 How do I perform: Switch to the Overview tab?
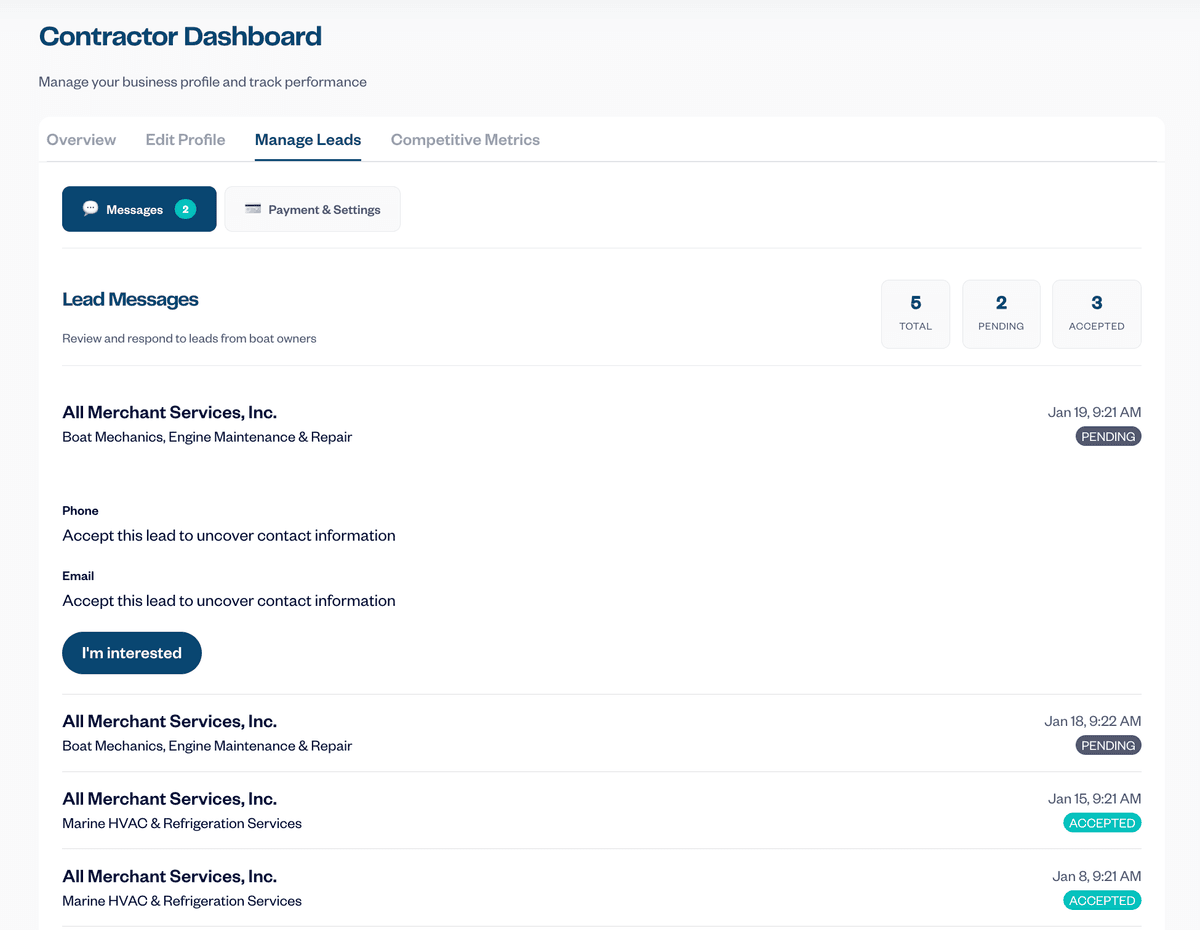[81, 139]
